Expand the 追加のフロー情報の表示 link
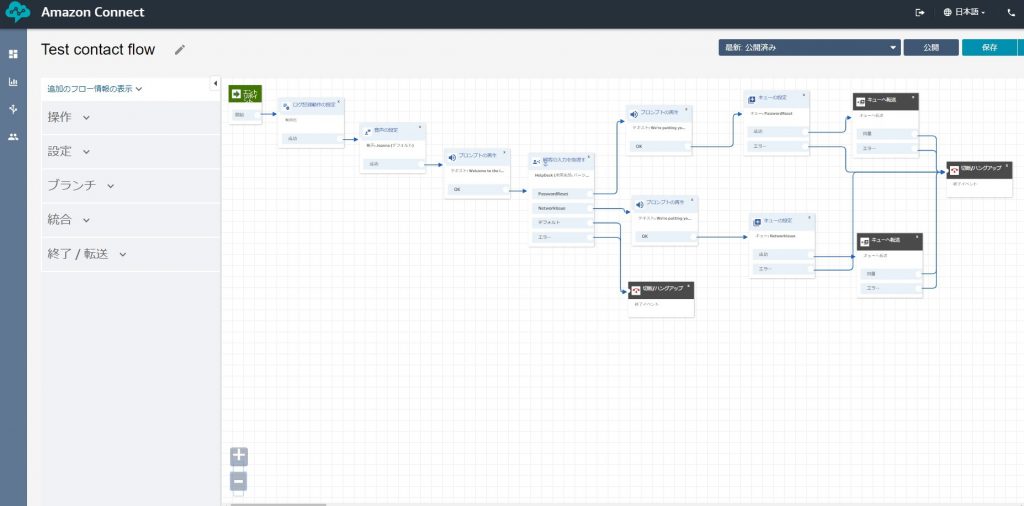1024x506 pixels. click(x=95, y=89)
